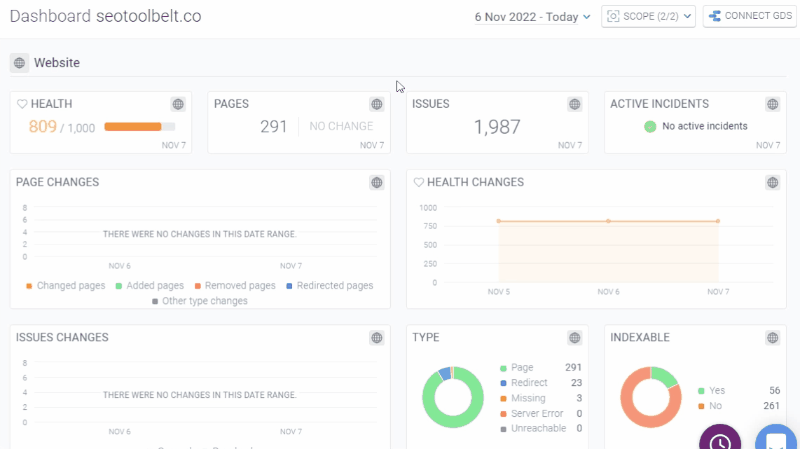
Task: Click the globe icon in the Type panel
Action: [574, 338]
